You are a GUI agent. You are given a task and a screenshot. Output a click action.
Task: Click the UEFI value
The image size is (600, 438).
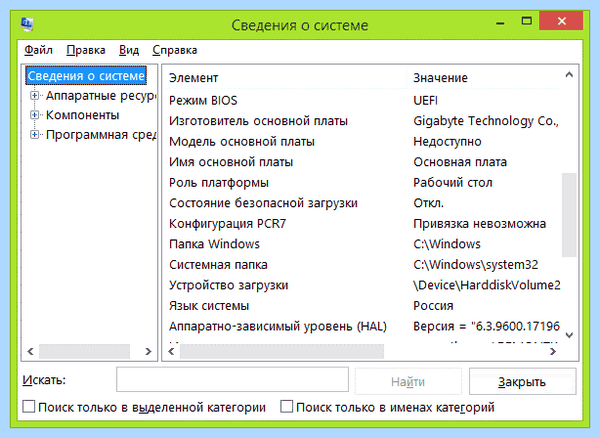[426, 100]
